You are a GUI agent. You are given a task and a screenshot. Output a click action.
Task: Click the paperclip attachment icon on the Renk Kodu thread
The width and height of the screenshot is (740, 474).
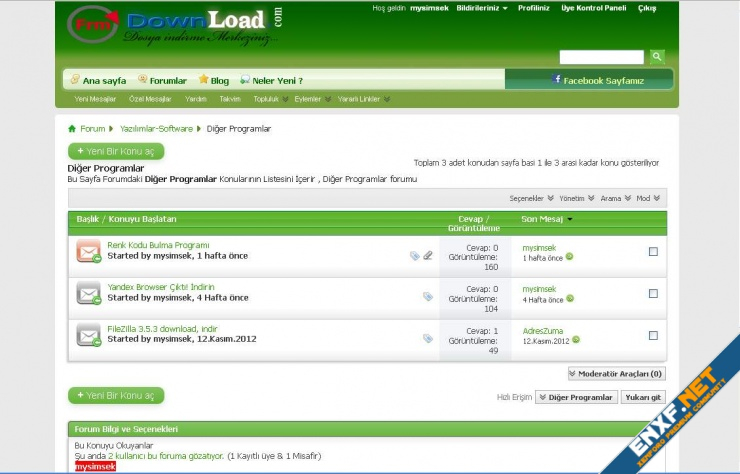428,256
